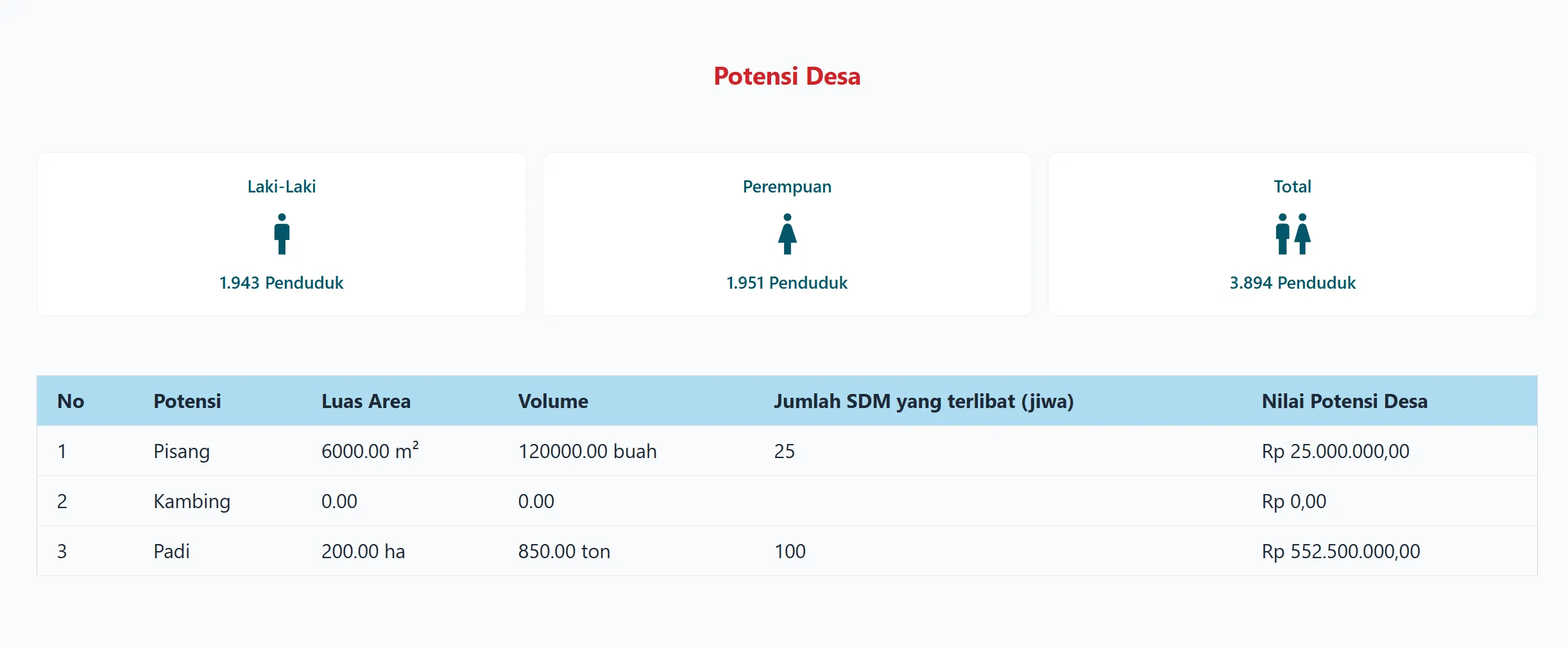Select the Pisang row name
The width and height of the screenshot is (1568, 648).
(x=182, y=452)
